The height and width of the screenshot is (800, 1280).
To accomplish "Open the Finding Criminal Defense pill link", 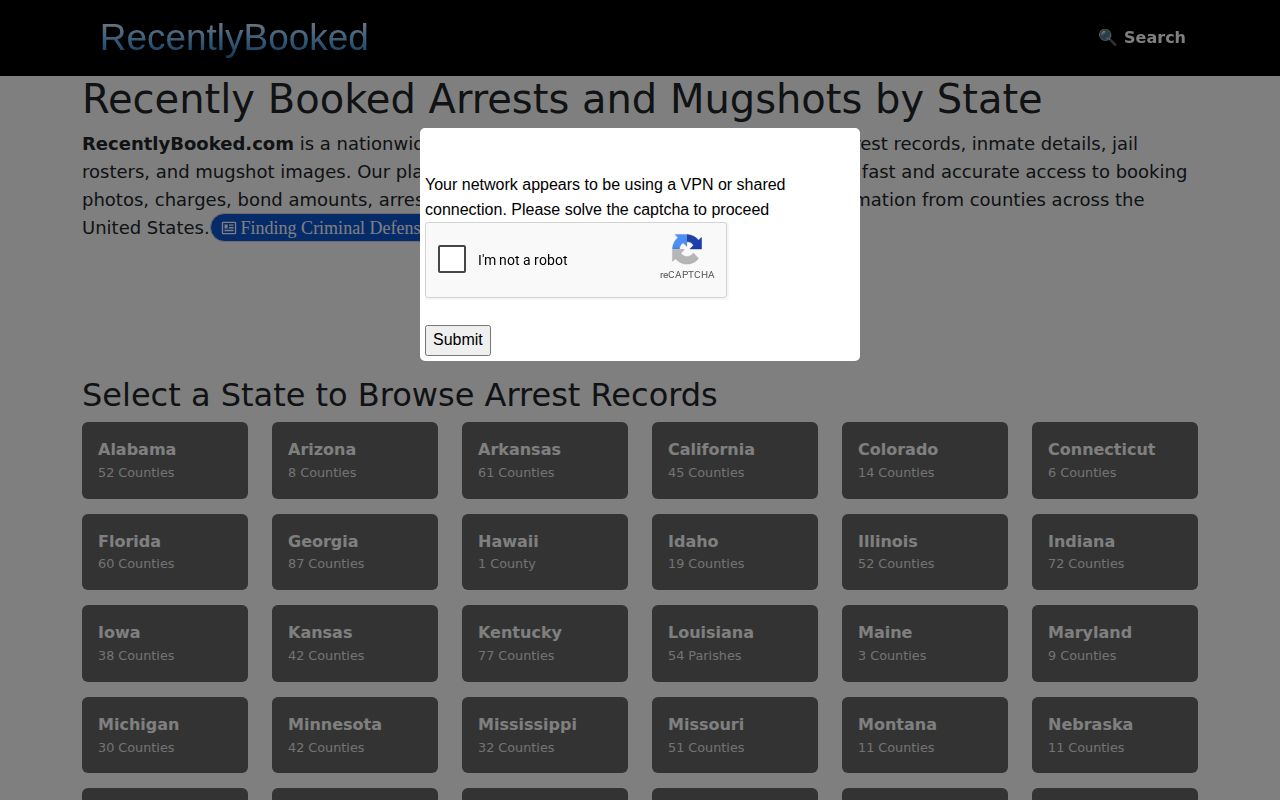I will [316, 228].
